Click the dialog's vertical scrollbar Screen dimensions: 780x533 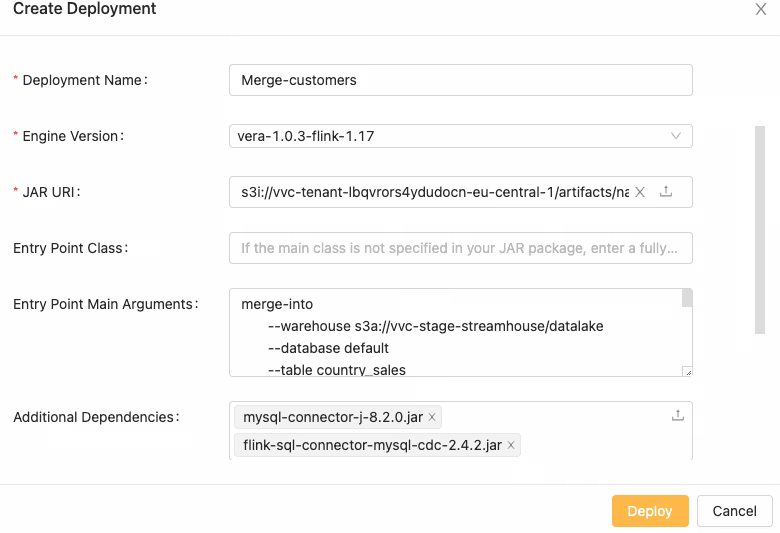tap(760, 230)
